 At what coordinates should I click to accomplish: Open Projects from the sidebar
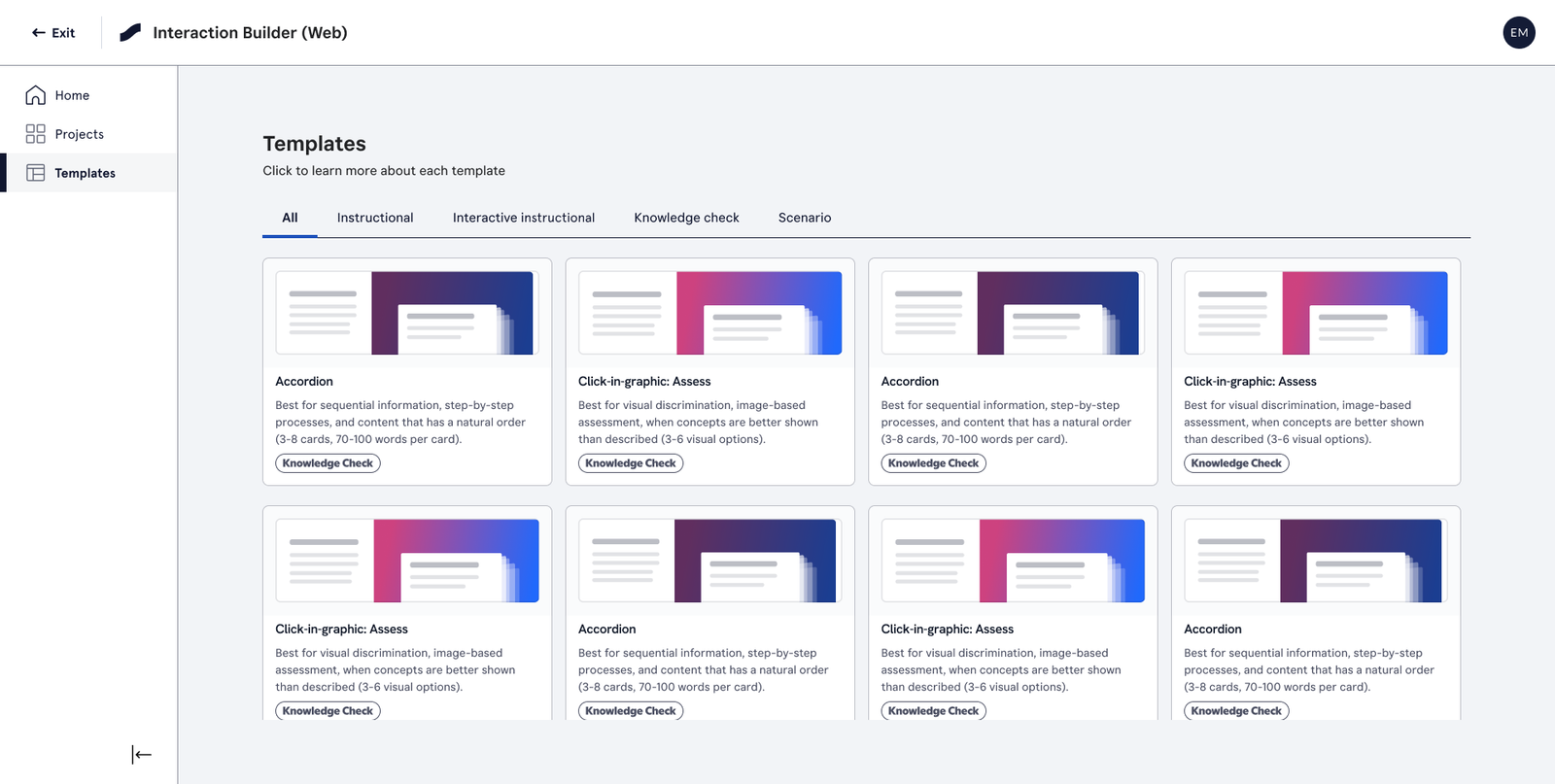point(88,134)
